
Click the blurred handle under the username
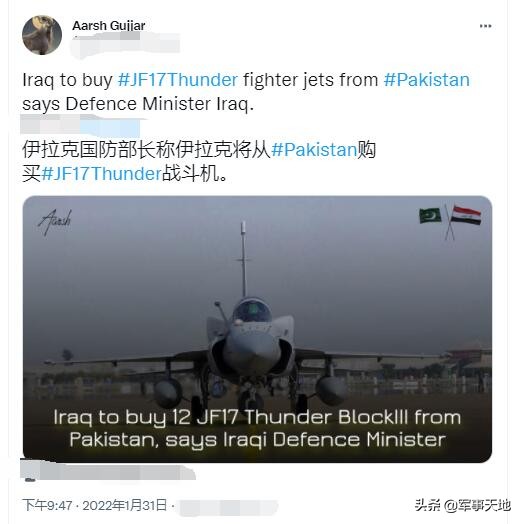pyautogui.click(x=125, y=43)
